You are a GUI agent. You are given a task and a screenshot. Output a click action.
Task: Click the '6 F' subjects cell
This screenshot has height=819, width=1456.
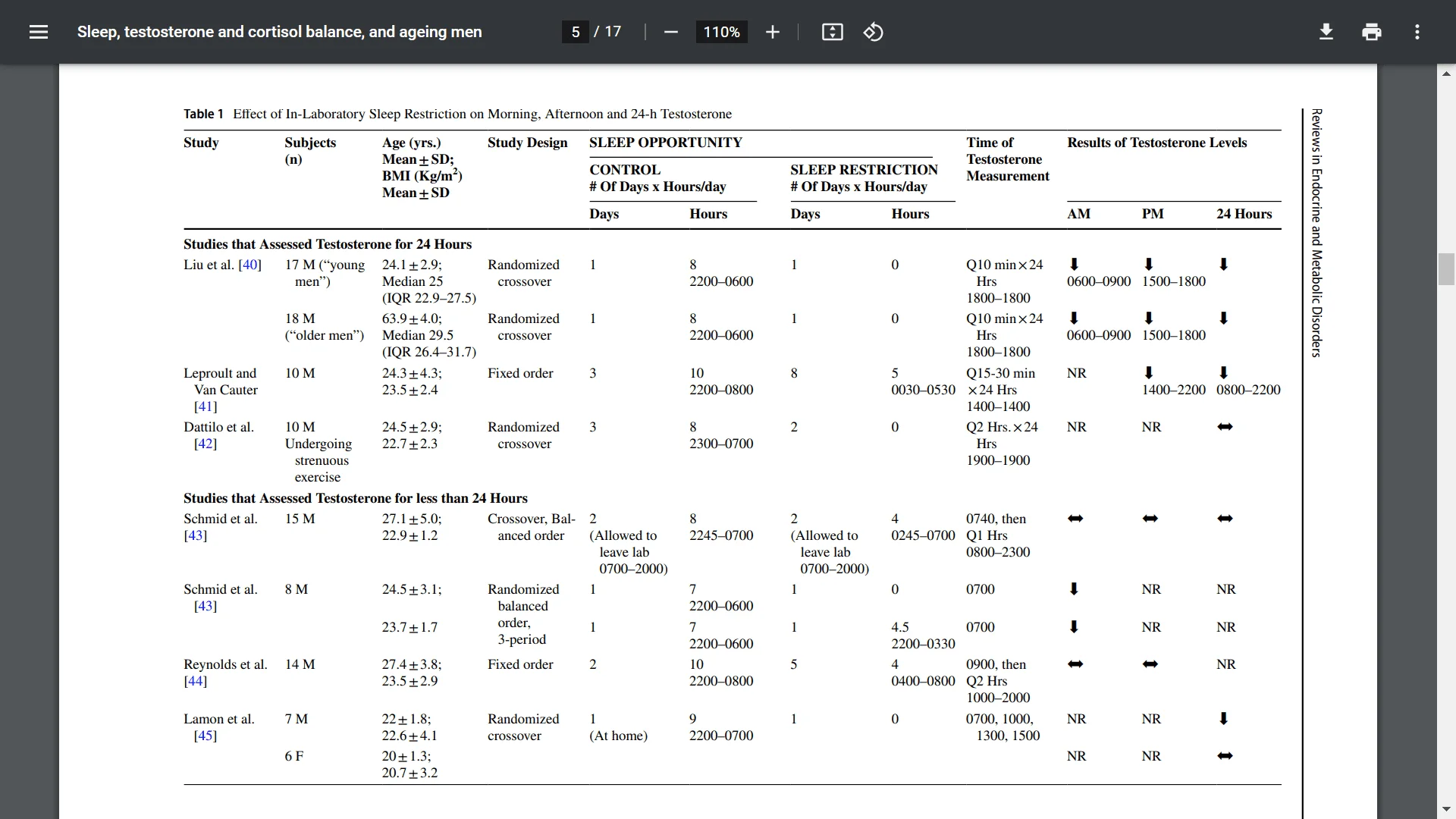pyautogui.click(x=293, y=756)
